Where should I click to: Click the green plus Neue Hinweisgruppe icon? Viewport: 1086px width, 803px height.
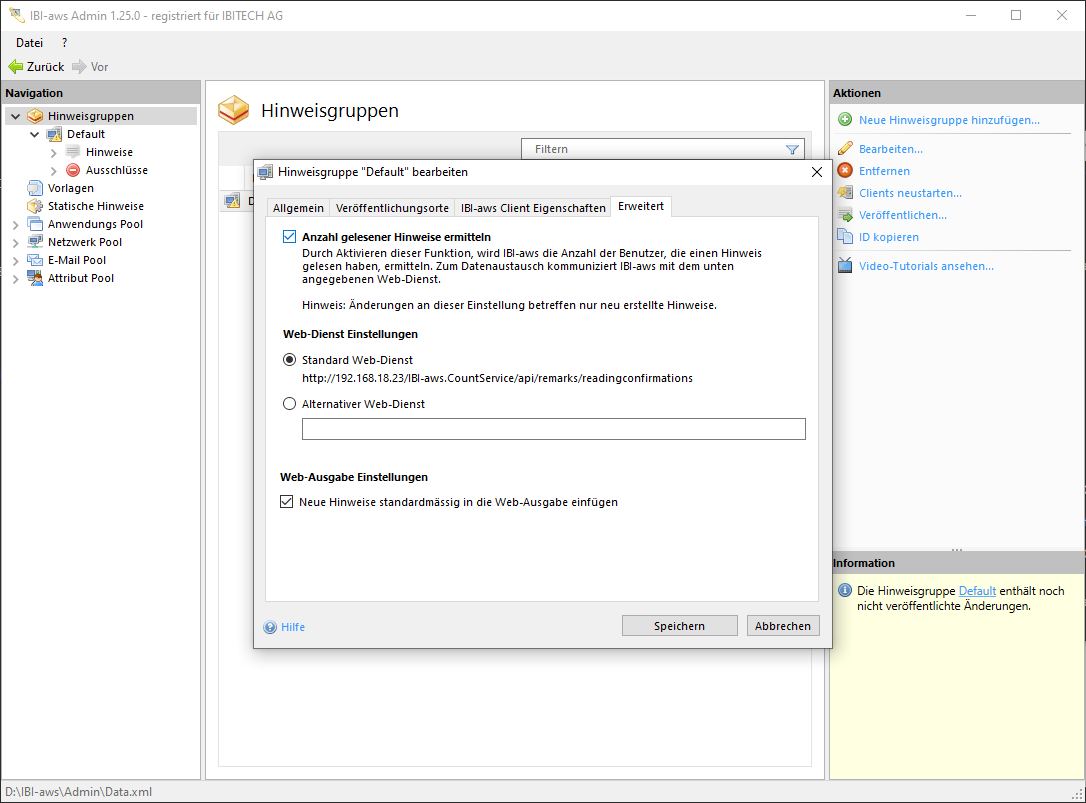pos(845,120)
